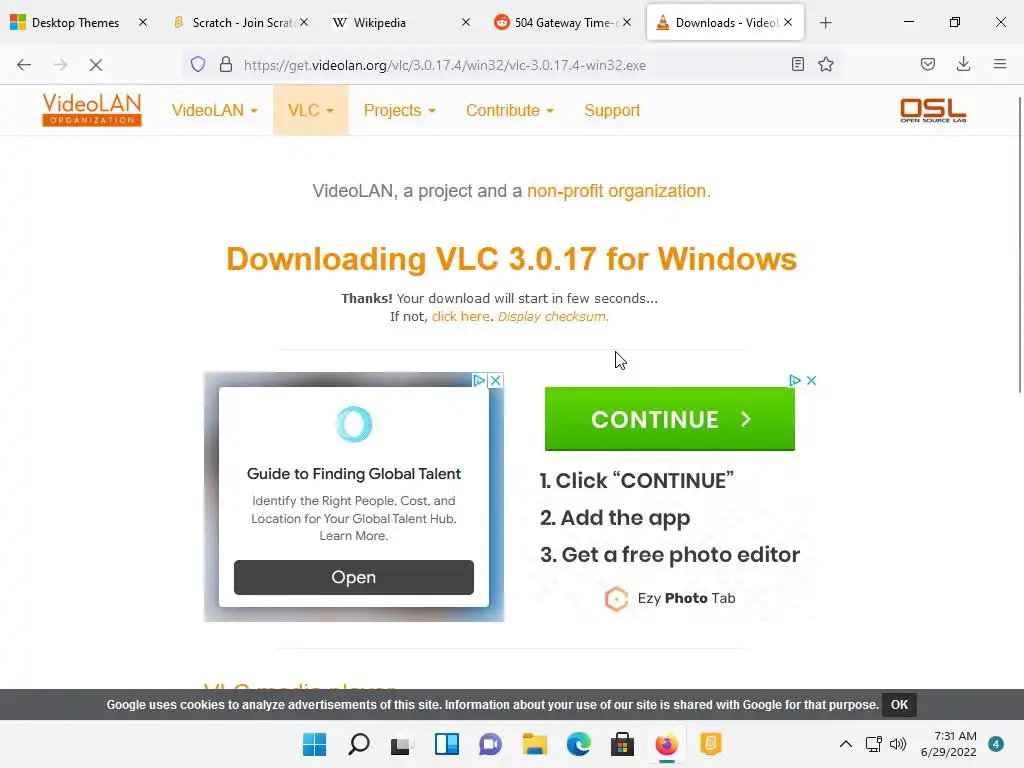Click the green CONTINUE ad button
Viewport: 1024px width, 768px height.
(669, 419)
